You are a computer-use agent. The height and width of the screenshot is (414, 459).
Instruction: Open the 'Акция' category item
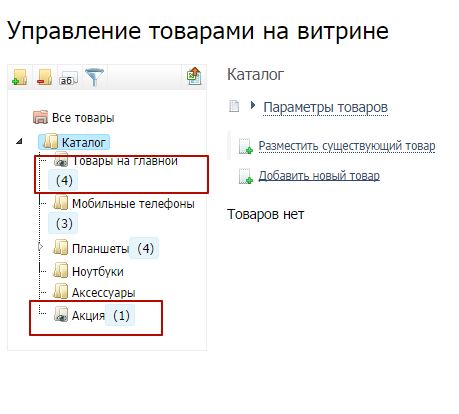pos(88,315)
